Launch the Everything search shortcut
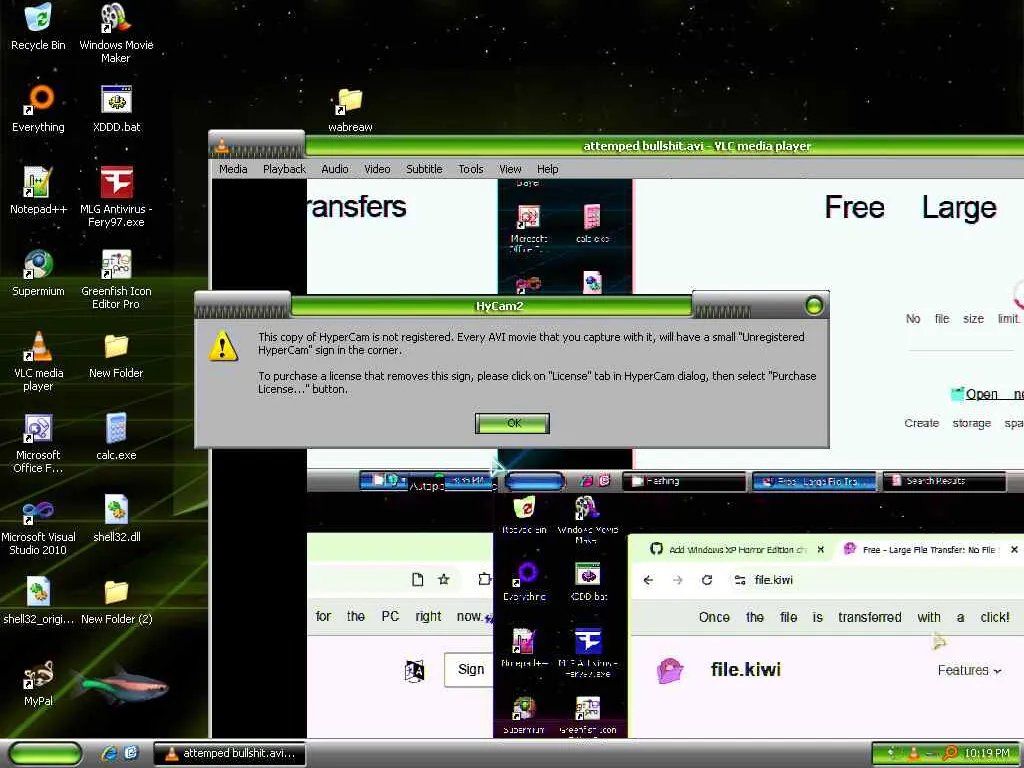The width and height of the screenshot is (1024, 768). click(x=39, y=108)
